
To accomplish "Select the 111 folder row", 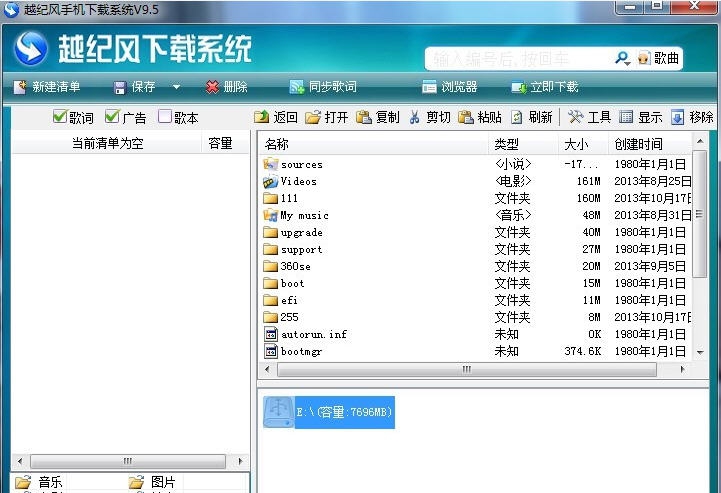I will (x=476, y=198).
